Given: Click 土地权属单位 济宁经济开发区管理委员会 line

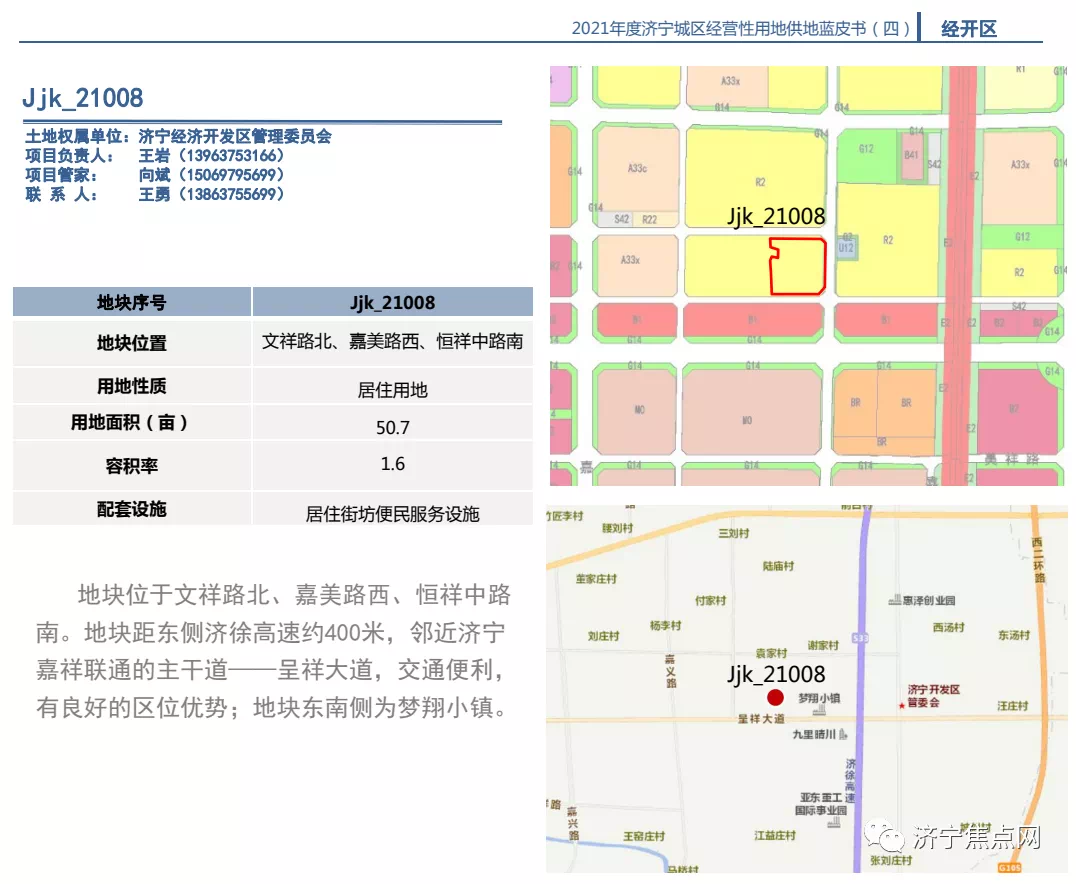Looking at the screenshot, I should point(178,136).
